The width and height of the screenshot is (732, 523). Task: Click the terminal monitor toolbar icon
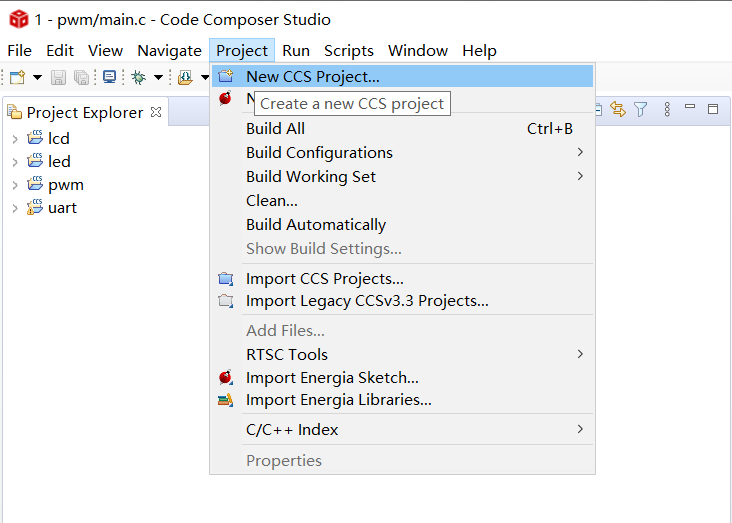(x=109, y=77)
